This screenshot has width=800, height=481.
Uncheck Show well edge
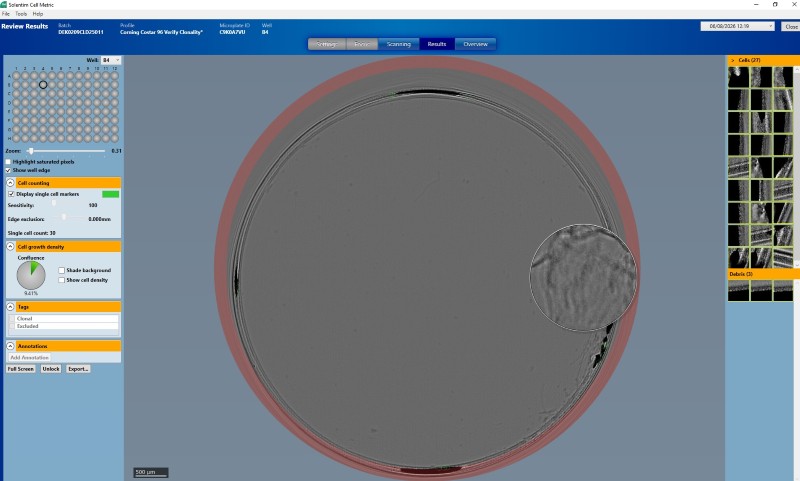point(8,170)
